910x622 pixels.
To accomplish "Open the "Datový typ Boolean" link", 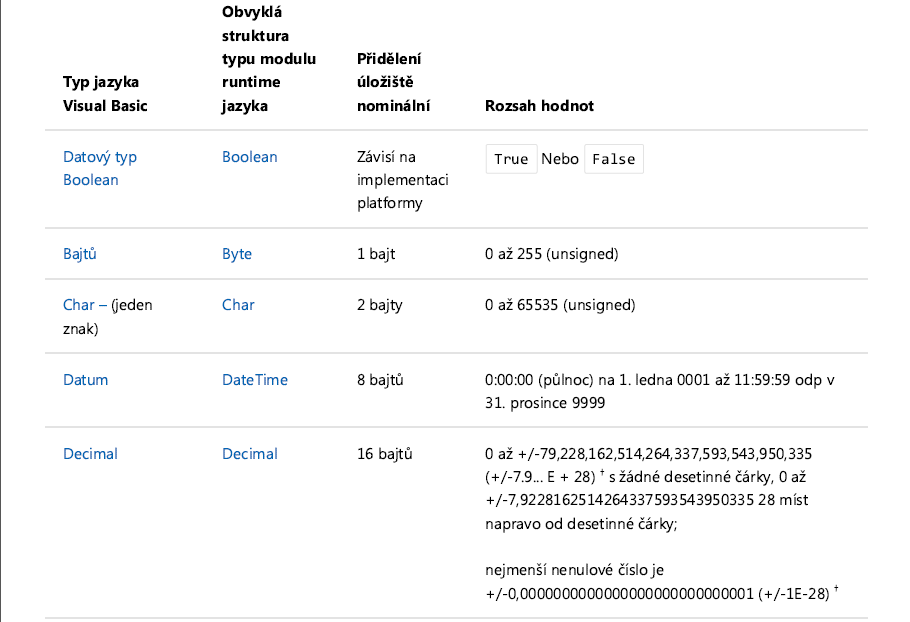I will (x=100, y=168).
